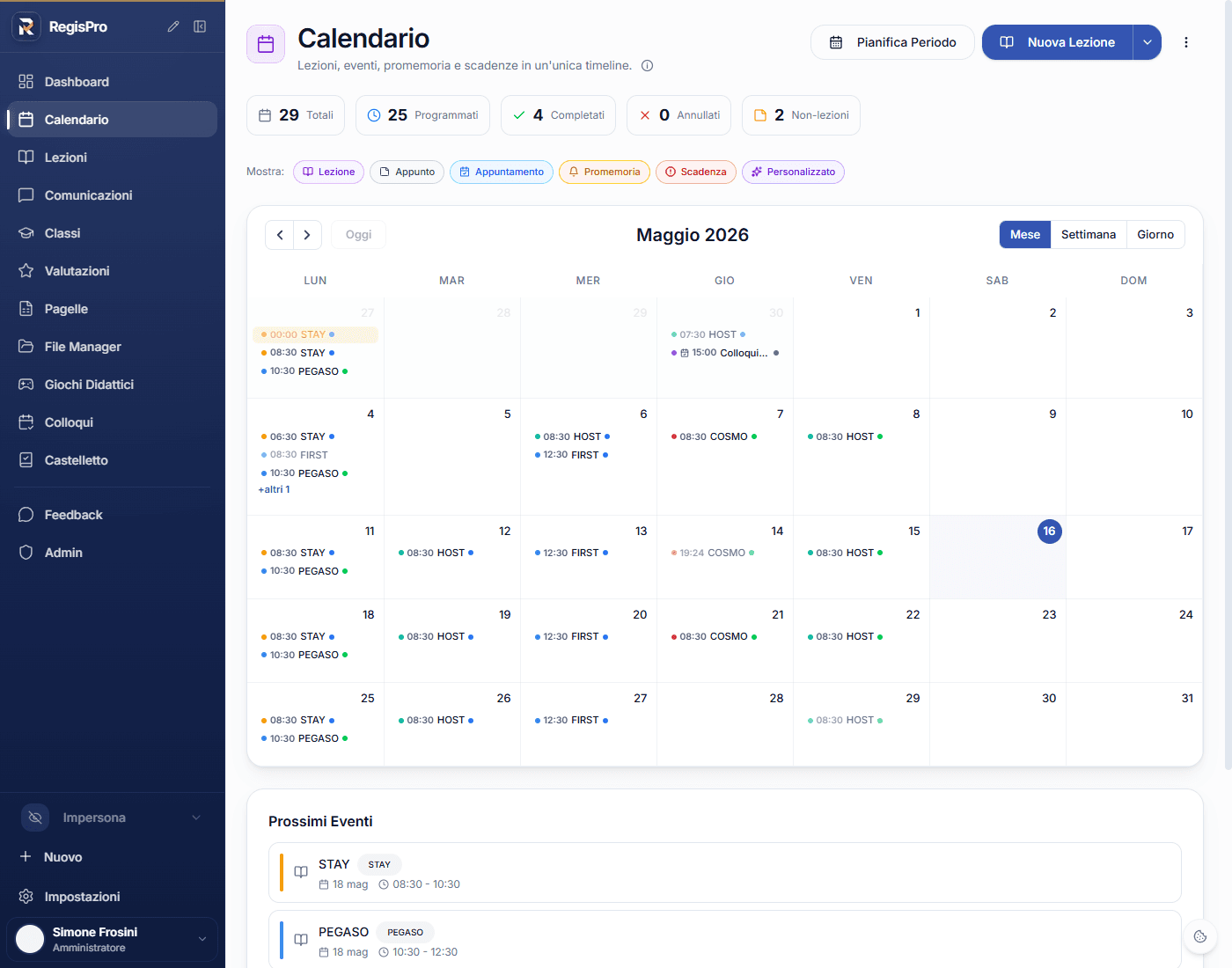Go to Comunicazioni

[112, 195]
